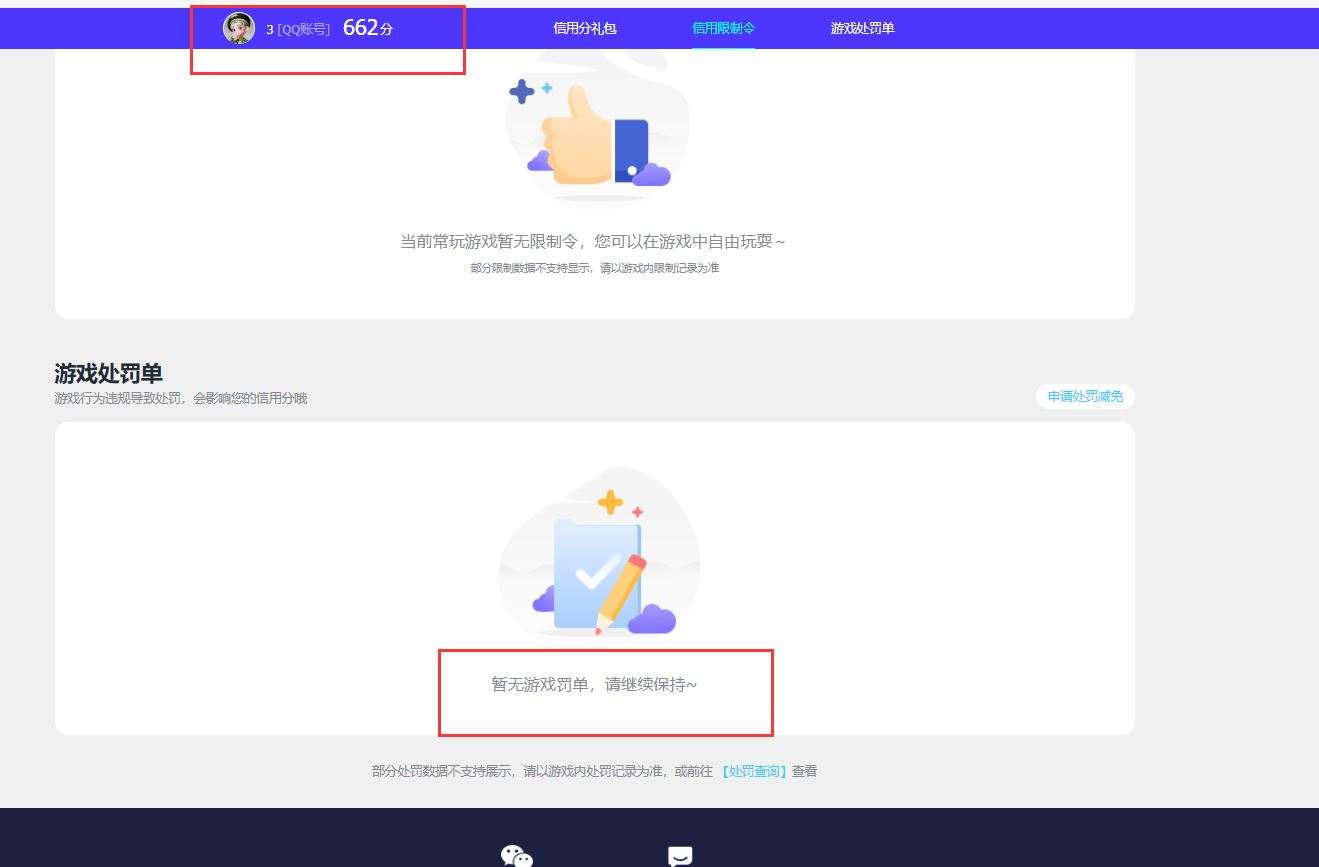1319x867 pixels.
Task: Click the text 暂无游戏罚单，请继续保持~
Action: click(594, 685)
